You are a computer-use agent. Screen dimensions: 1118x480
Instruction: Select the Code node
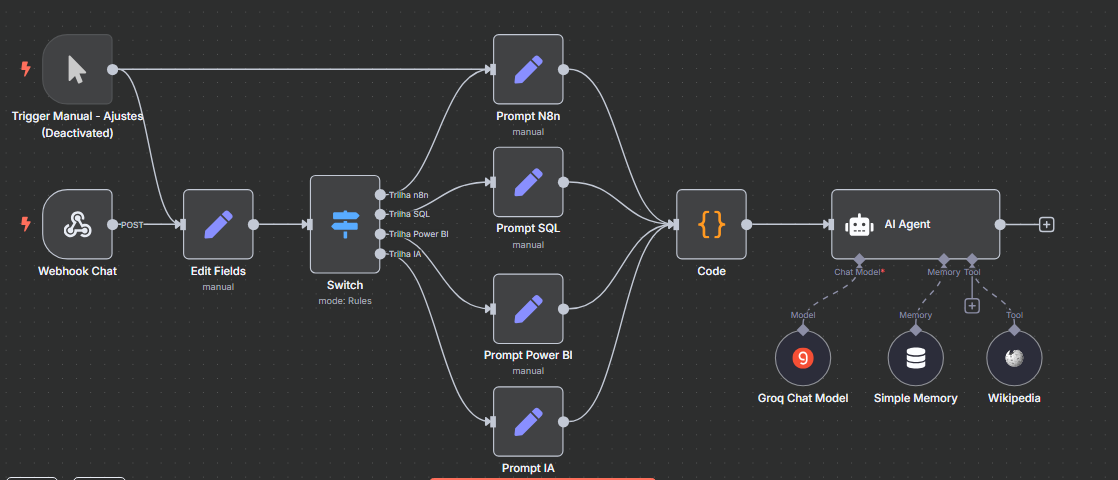click(711, 224)
